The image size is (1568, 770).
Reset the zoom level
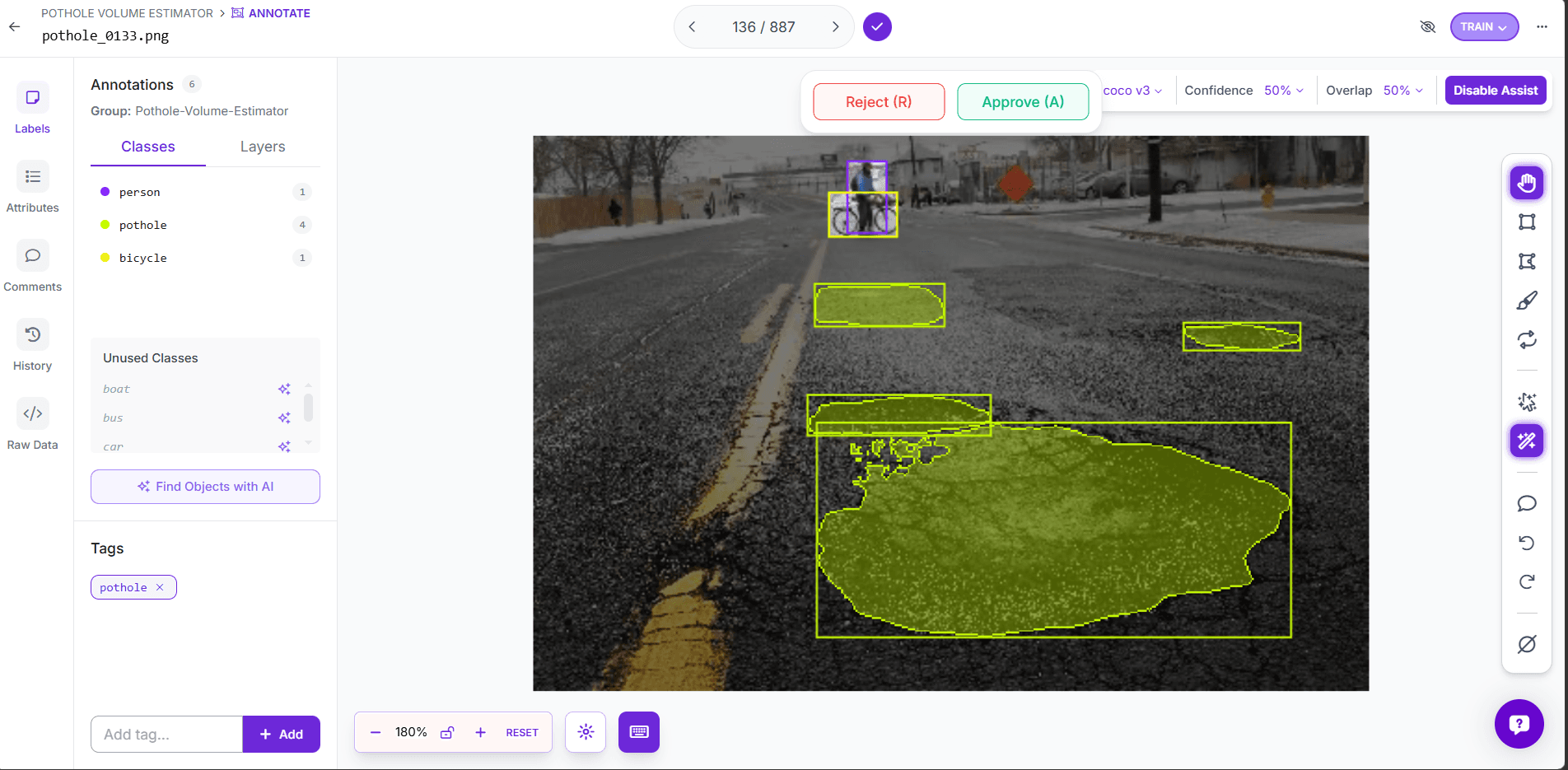[522, 732]
